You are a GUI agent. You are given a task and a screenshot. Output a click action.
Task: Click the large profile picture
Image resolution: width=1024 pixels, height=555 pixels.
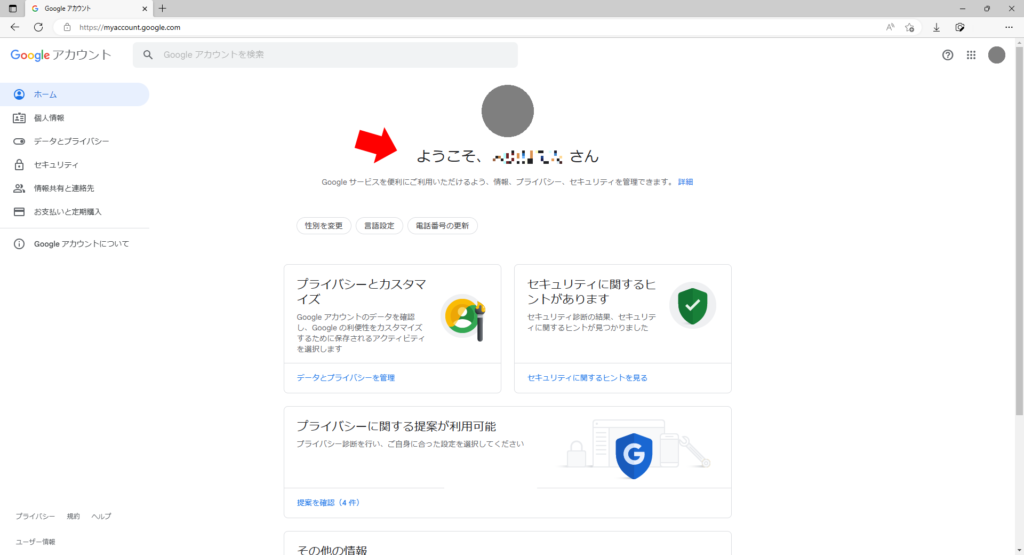[507, 111]
